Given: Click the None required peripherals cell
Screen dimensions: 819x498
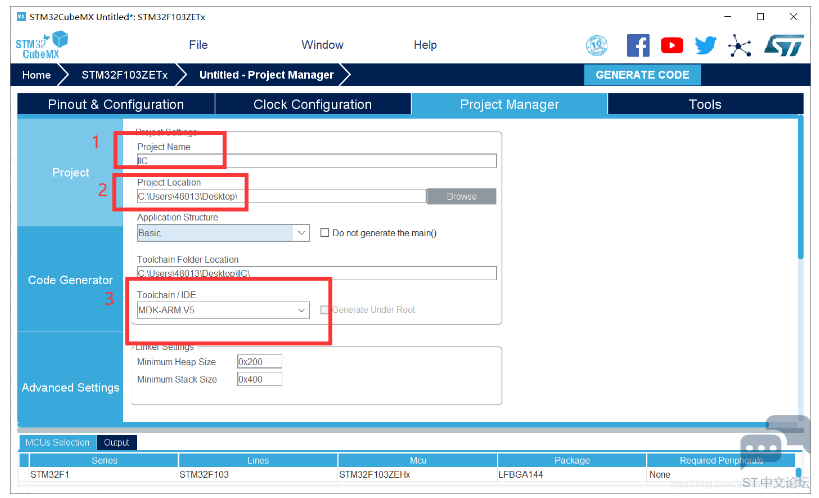Looking at the screenshot, I should (x=721, y=474).
